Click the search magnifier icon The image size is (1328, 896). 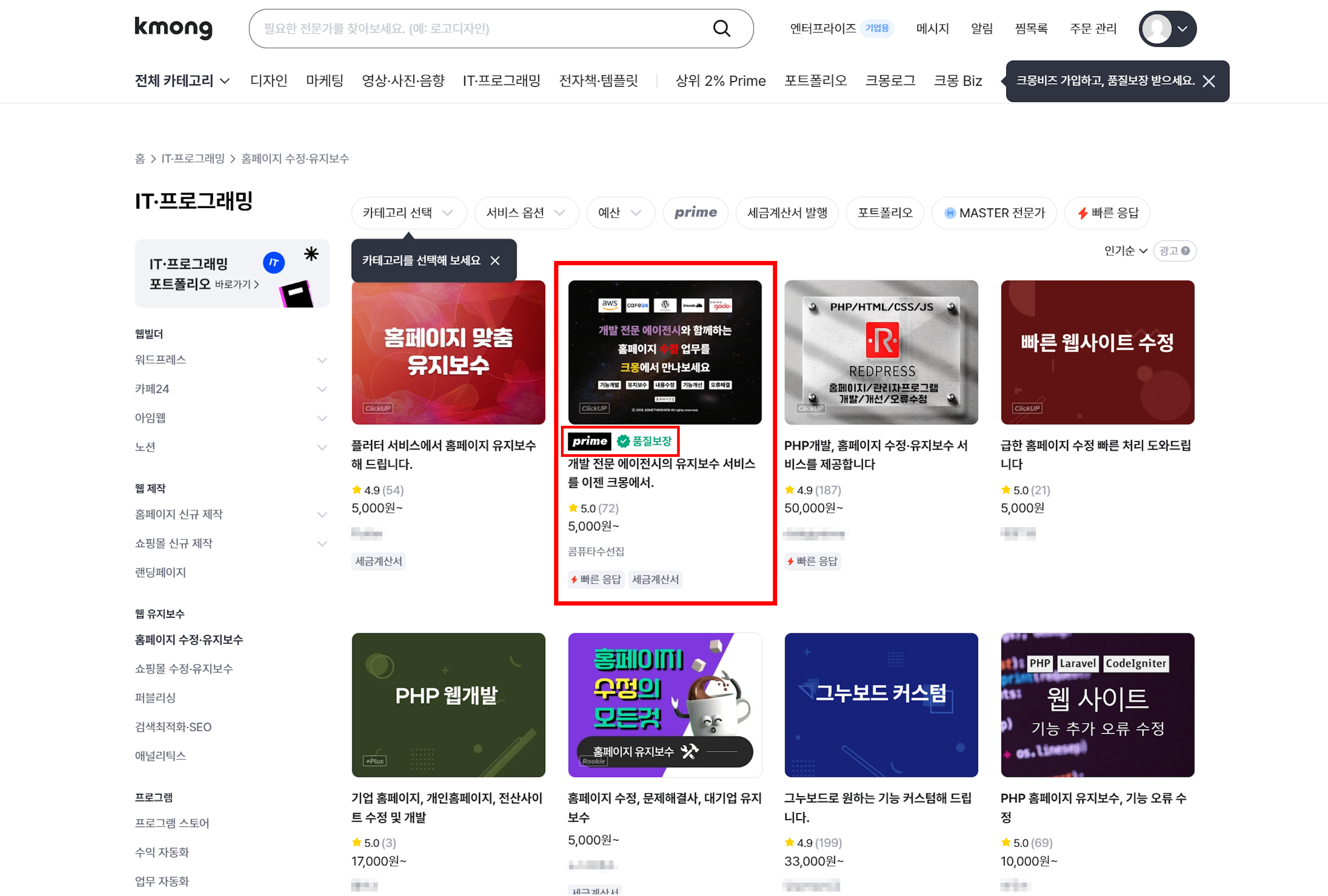click(x=722, y=29)
